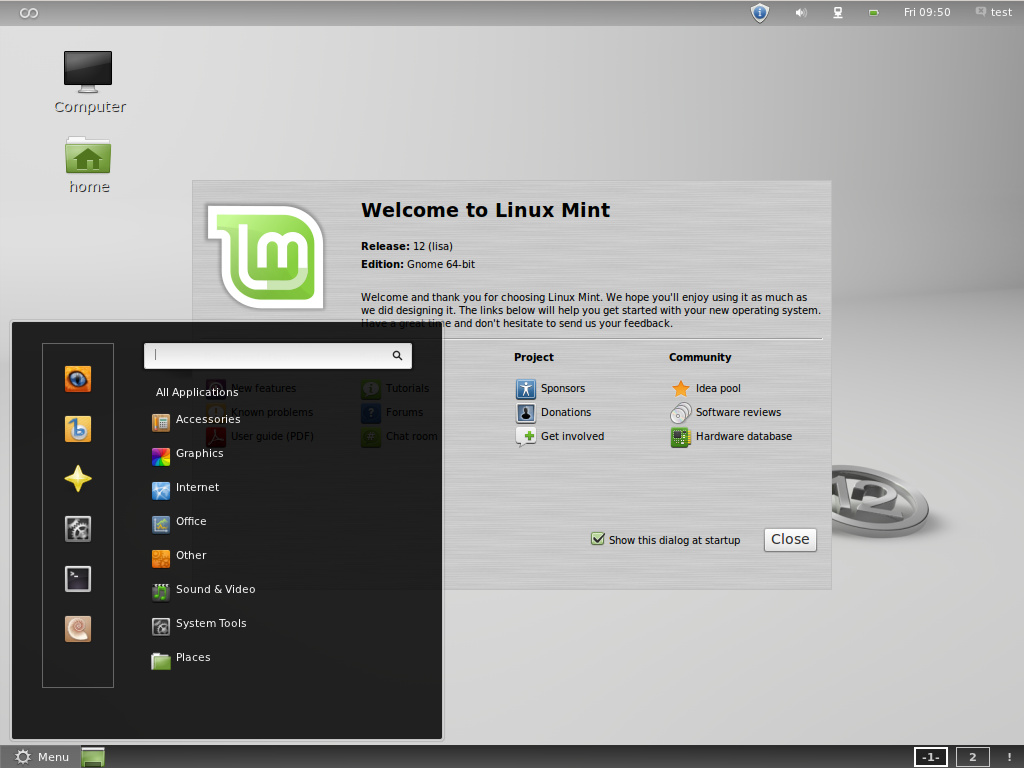
Task: Click the yellow star favorite icon
Action: point(78,479)
